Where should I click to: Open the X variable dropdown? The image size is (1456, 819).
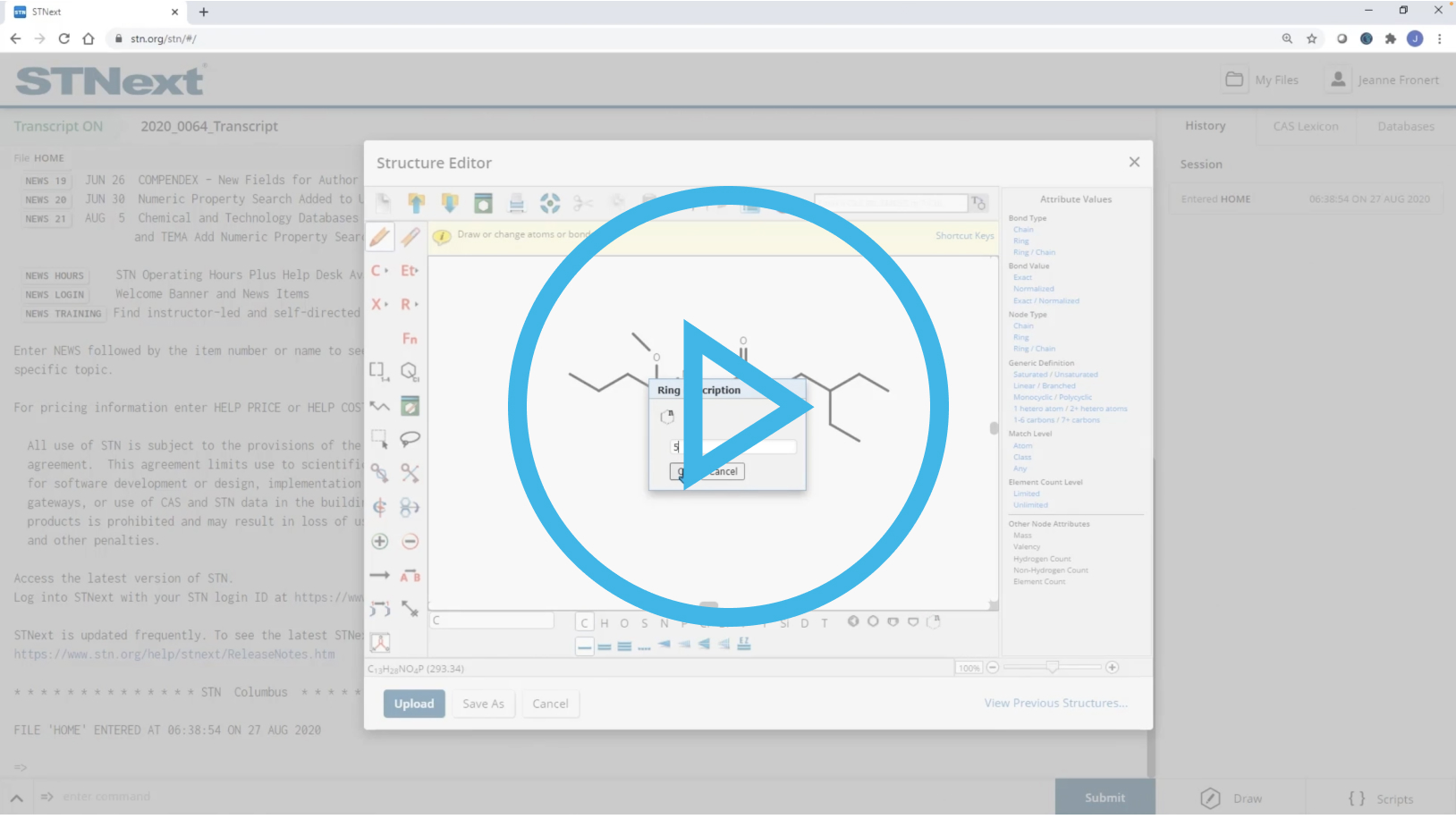[379, 304]
